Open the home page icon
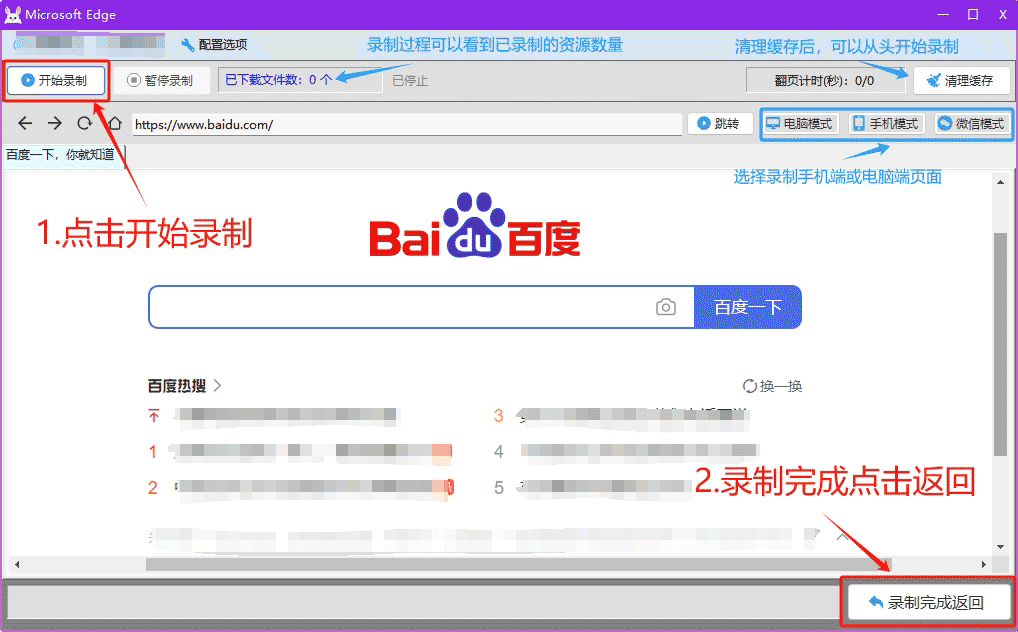1018x632 pixels. [x=115, y=123]
